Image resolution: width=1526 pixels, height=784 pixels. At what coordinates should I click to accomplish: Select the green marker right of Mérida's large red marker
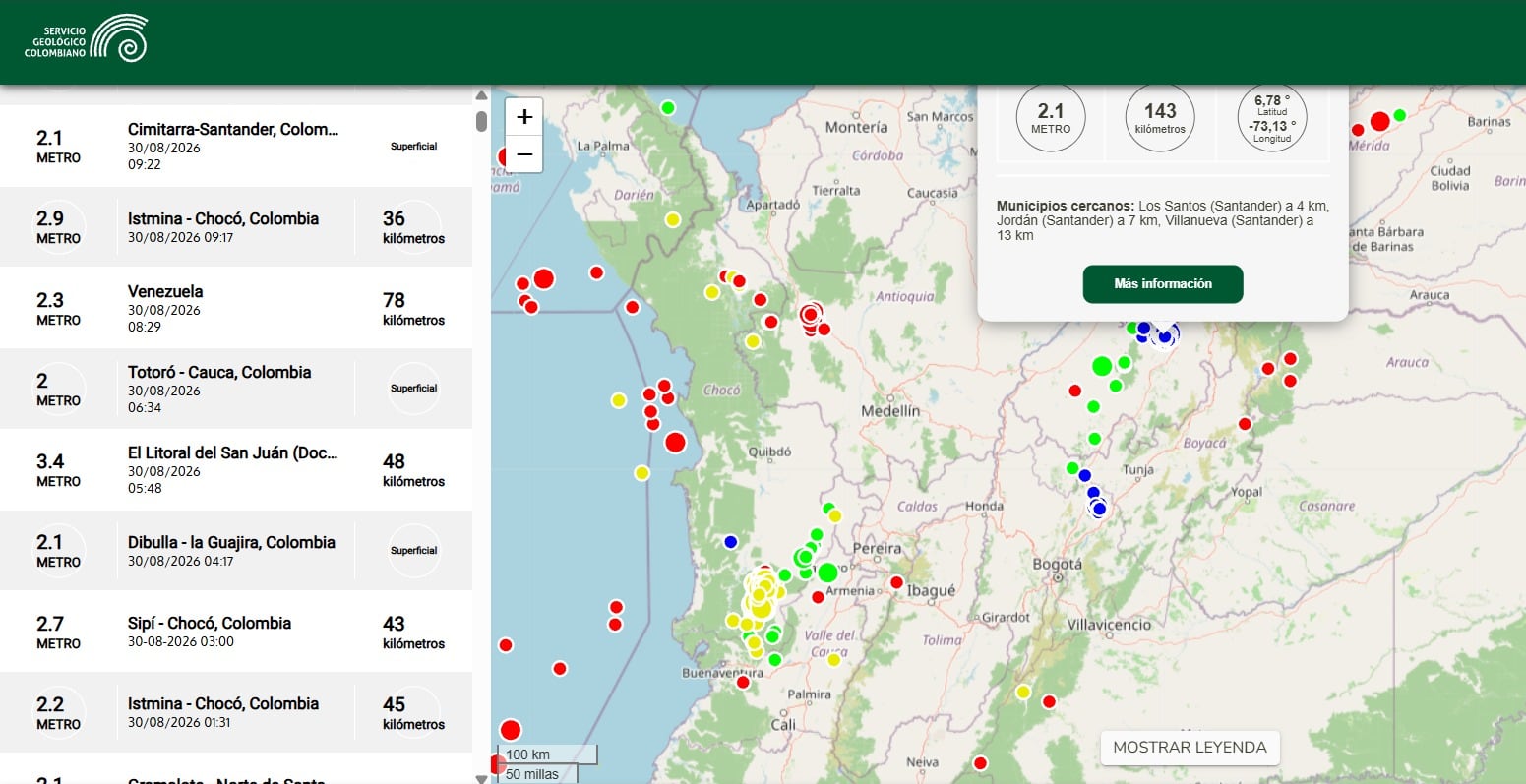(1400, 115)
